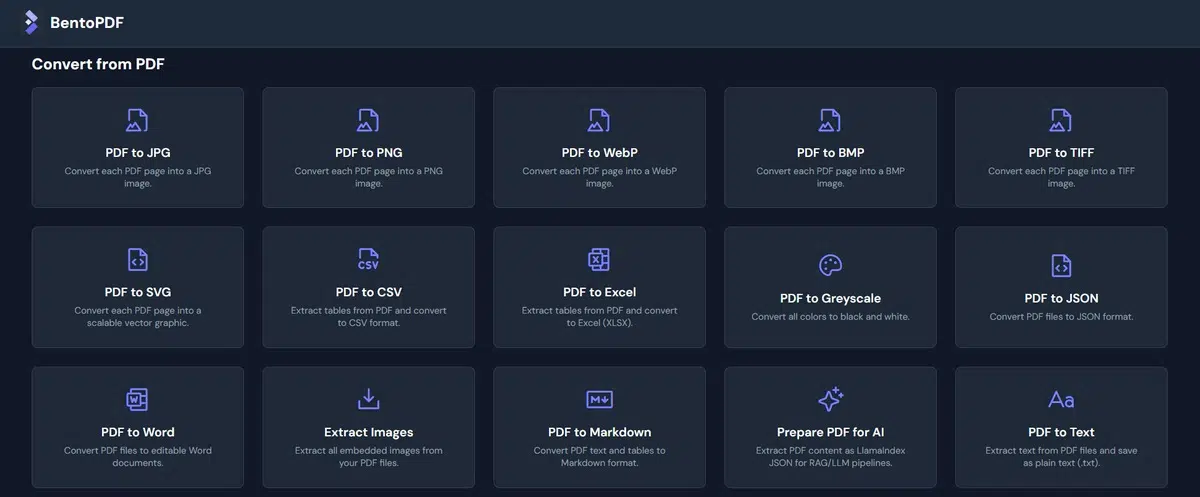1200x497 pixels.
Task: Click the PDF to JPG image icon
Action: pos(137,120)
